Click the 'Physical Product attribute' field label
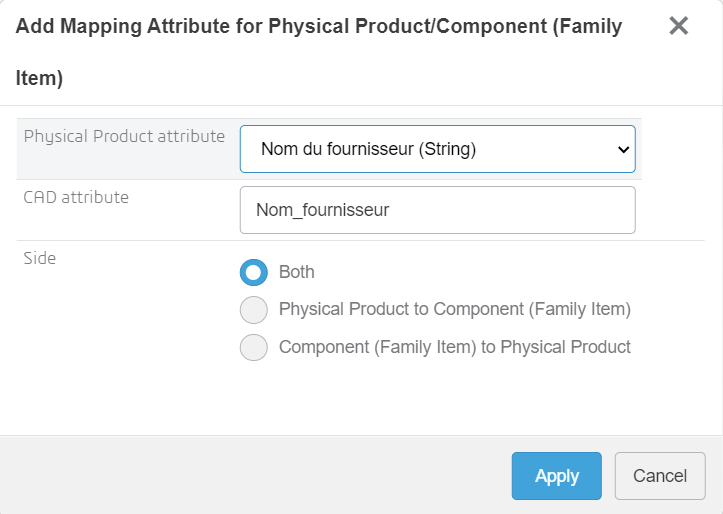This screenshot has width=723, height=514. tap(124, 136)
